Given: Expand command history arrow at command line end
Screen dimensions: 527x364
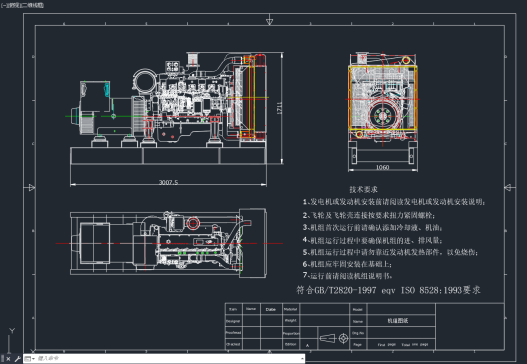Looking at the screenshot, I should point(302,359).
